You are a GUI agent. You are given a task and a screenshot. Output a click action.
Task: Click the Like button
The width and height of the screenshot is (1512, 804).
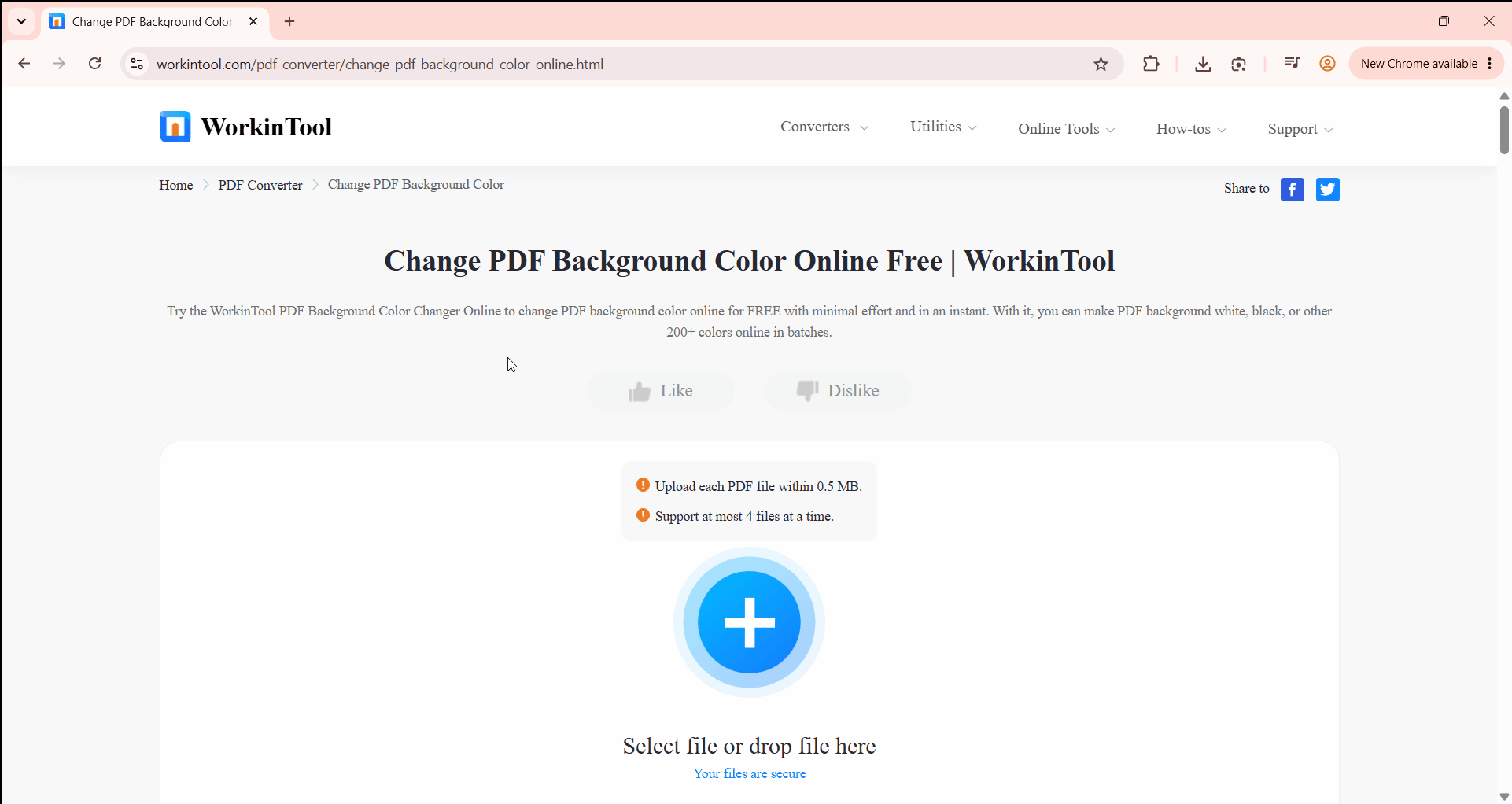[x=661, y=391]
